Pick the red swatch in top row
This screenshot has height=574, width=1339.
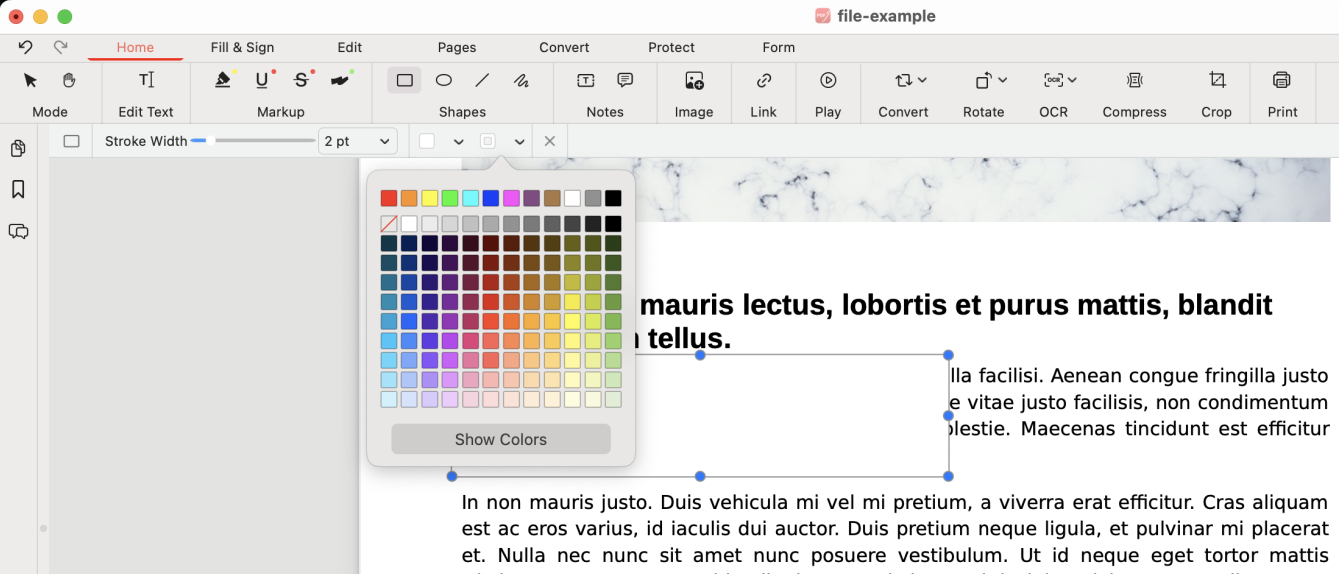click(x=389, y=198)
